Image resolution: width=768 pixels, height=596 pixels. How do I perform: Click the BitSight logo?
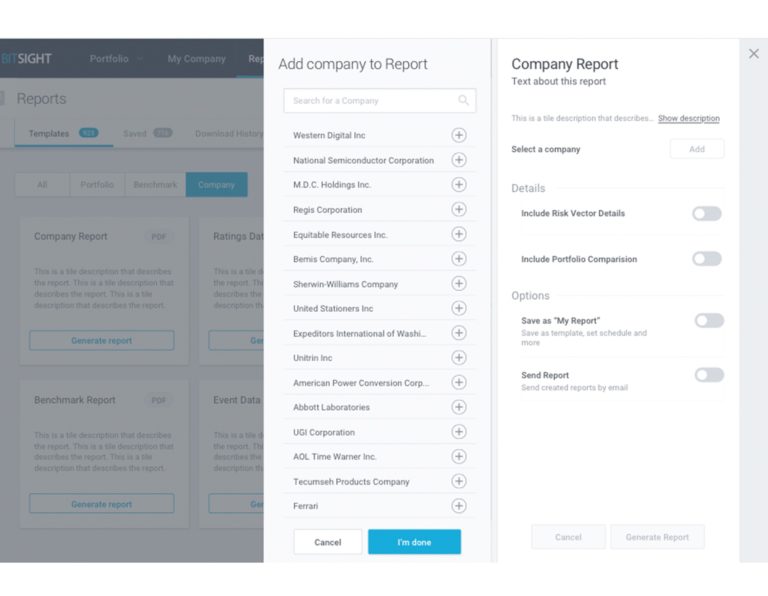pos(26,59)
